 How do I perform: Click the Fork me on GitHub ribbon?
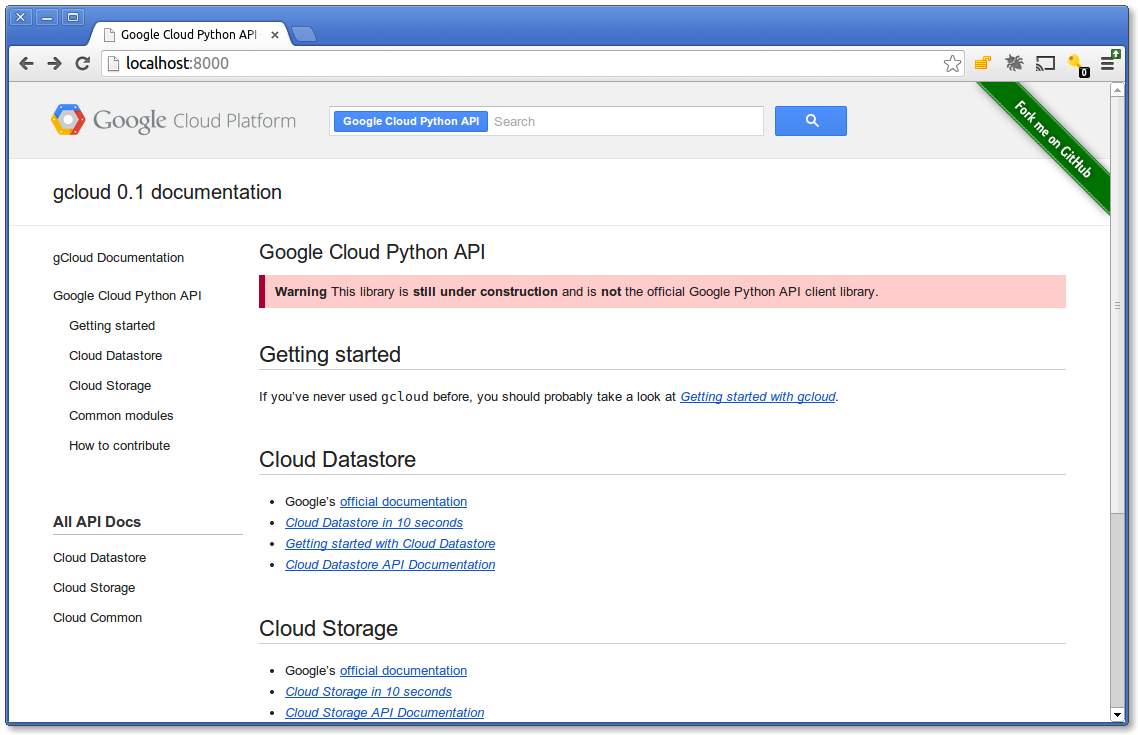click(x=1052, y=139)
